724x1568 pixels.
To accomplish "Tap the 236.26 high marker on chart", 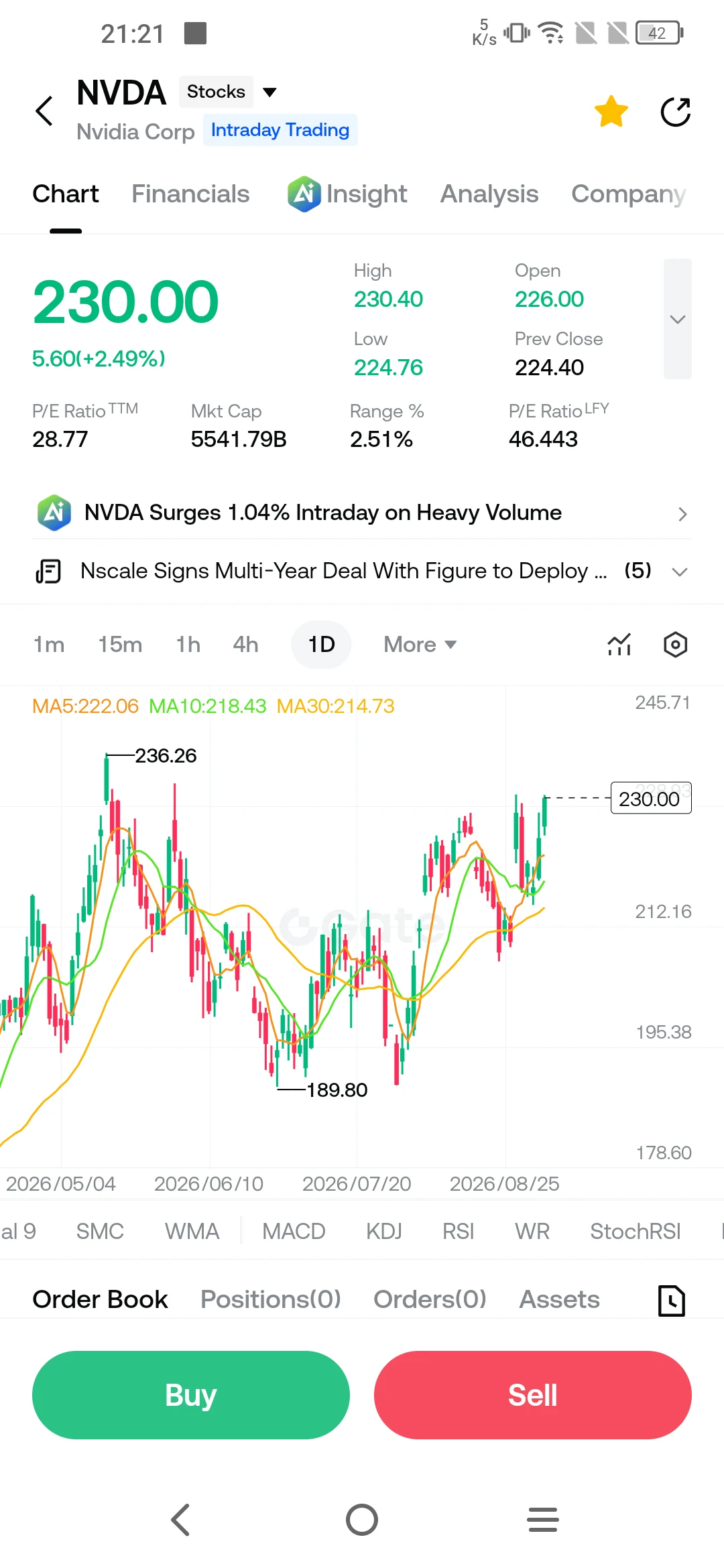I will [x=166, y=755].
